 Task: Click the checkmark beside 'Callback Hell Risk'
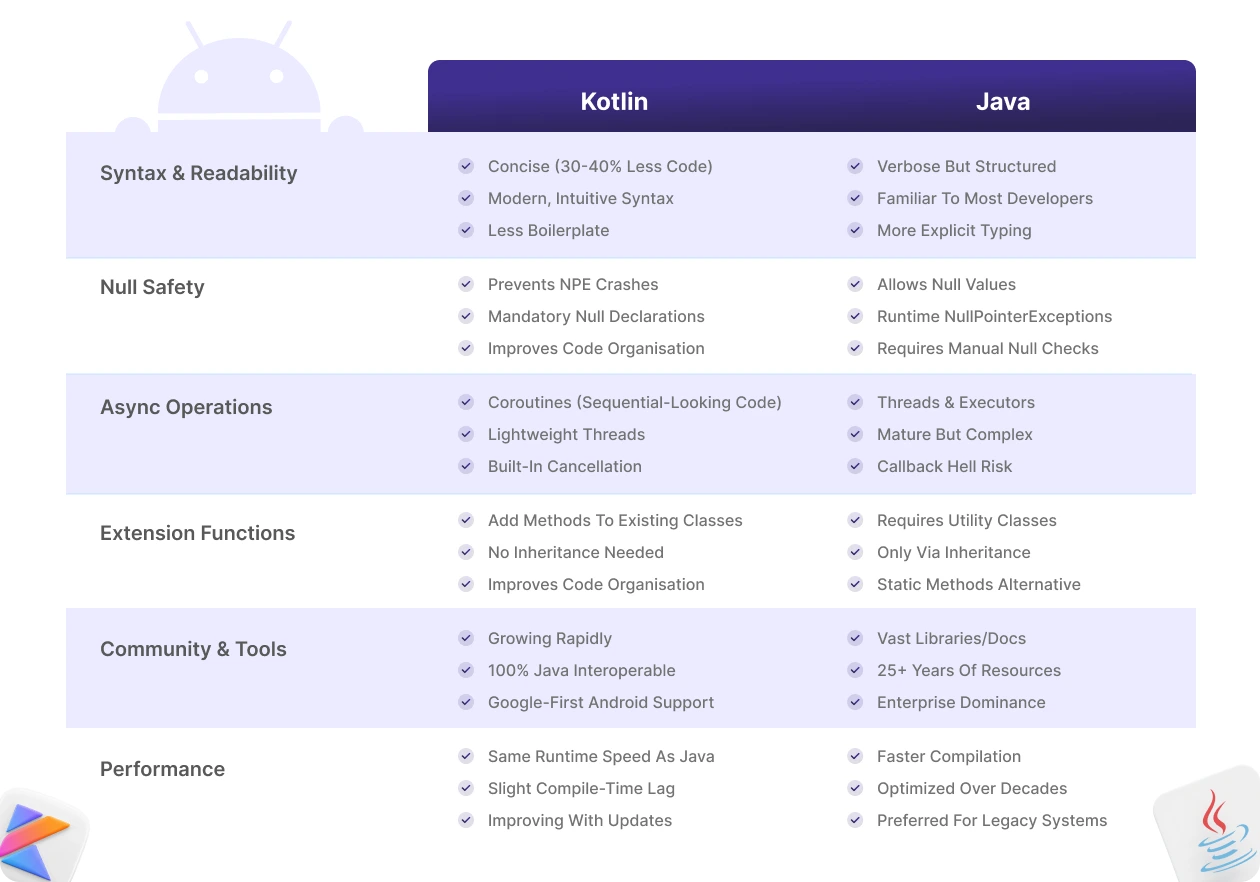[x=855, y=466]
